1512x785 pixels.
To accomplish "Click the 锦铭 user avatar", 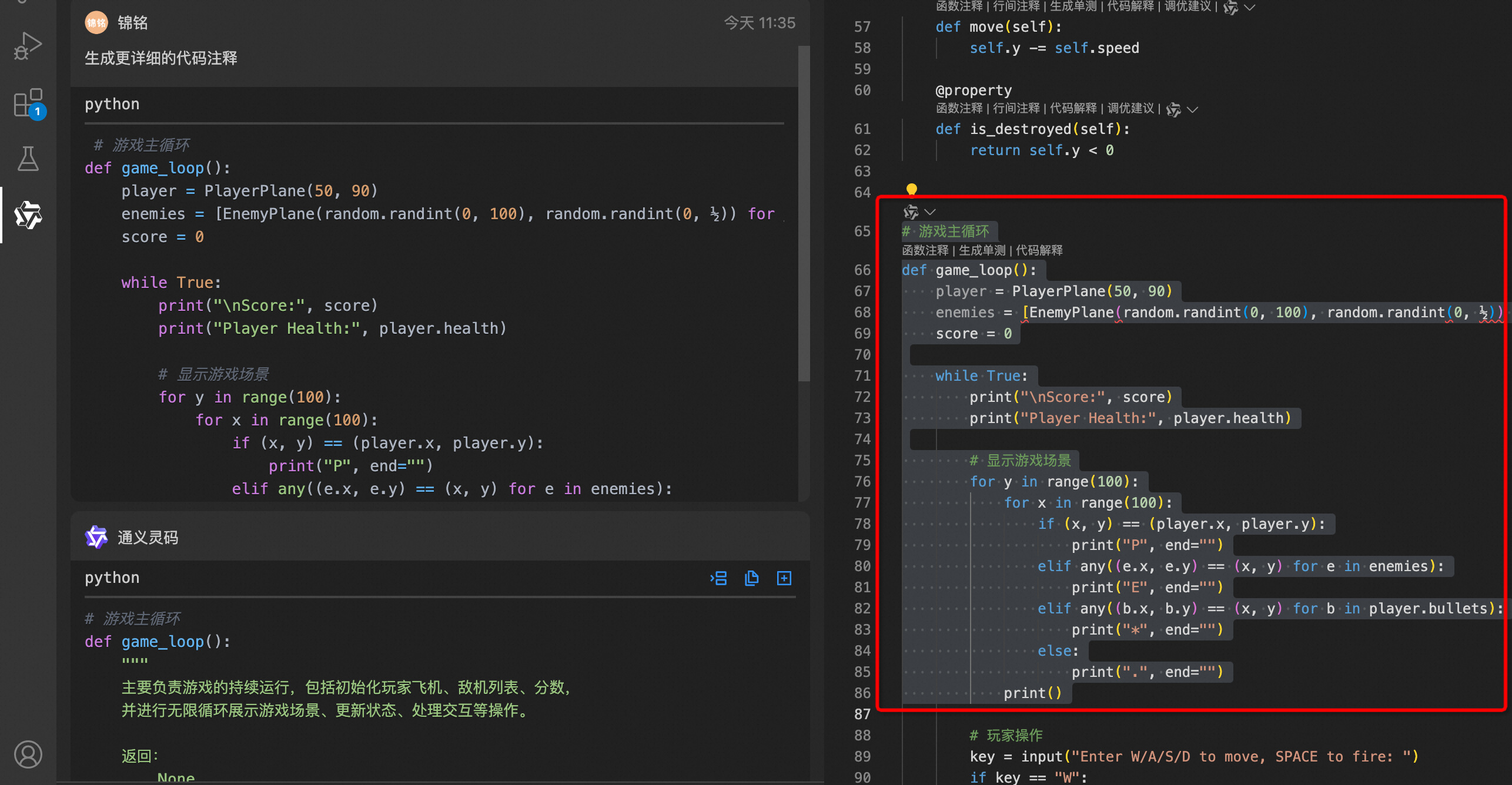I will pos(96,23).
